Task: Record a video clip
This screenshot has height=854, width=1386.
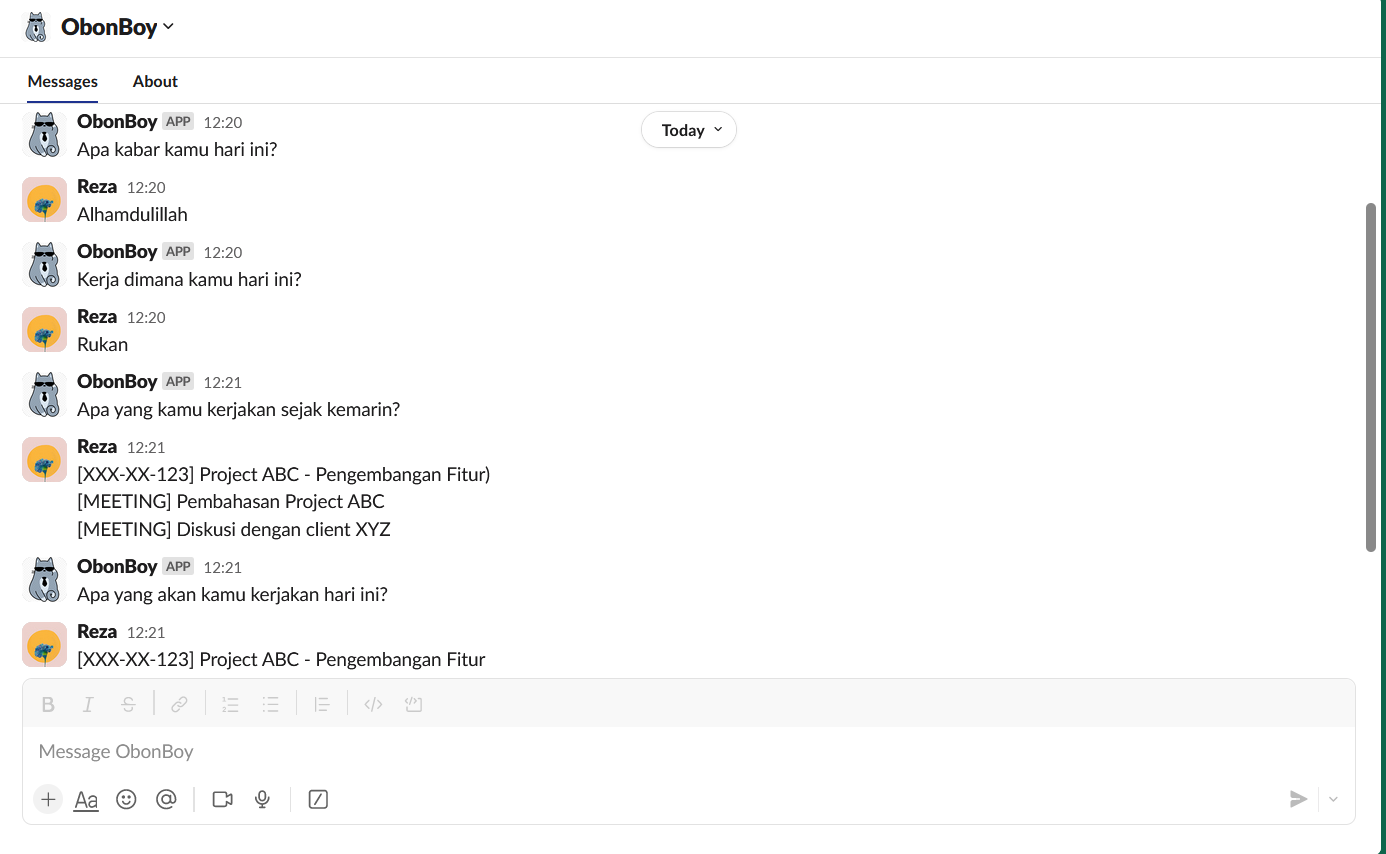Action: pyautogui.click(x=222, y=799)
